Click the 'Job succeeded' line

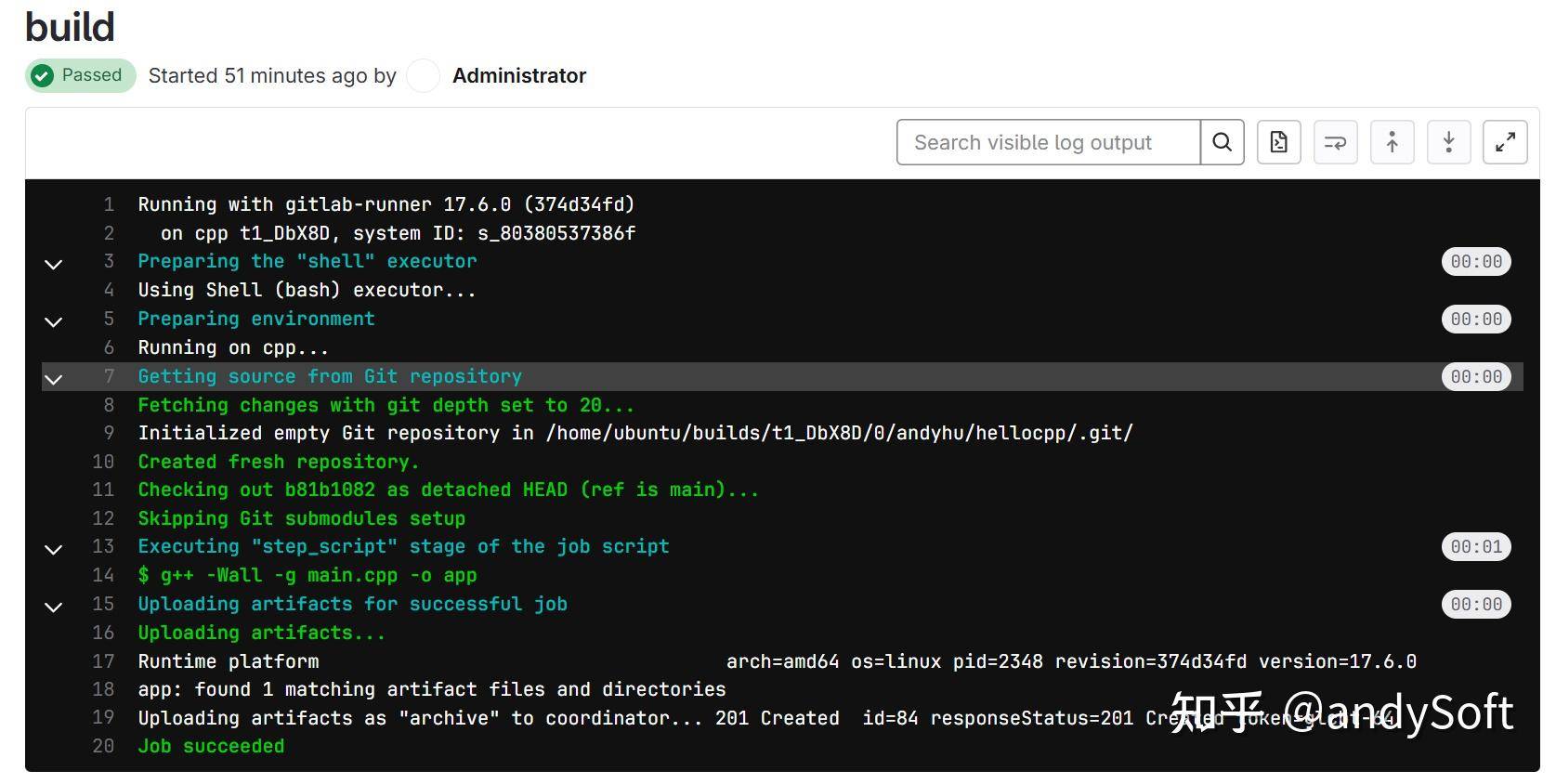[211, 746]
